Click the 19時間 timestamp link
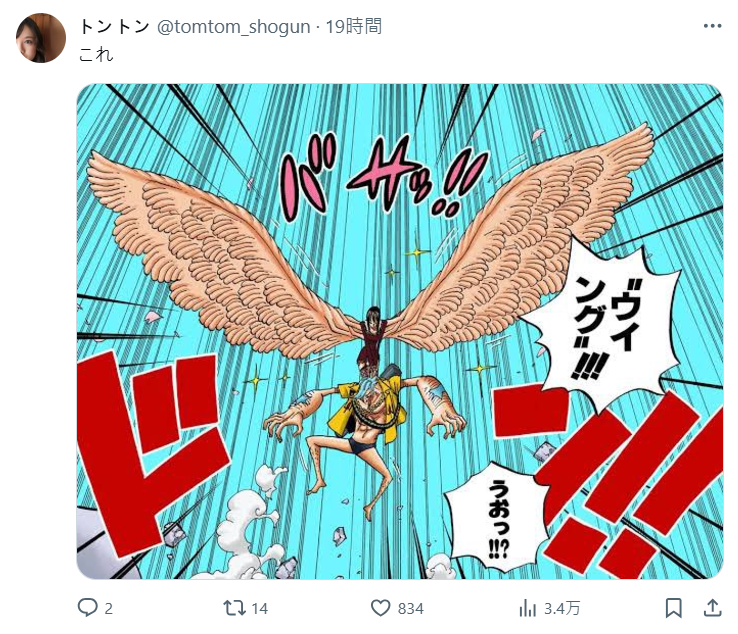738x634 pixels. click(354, 26)
